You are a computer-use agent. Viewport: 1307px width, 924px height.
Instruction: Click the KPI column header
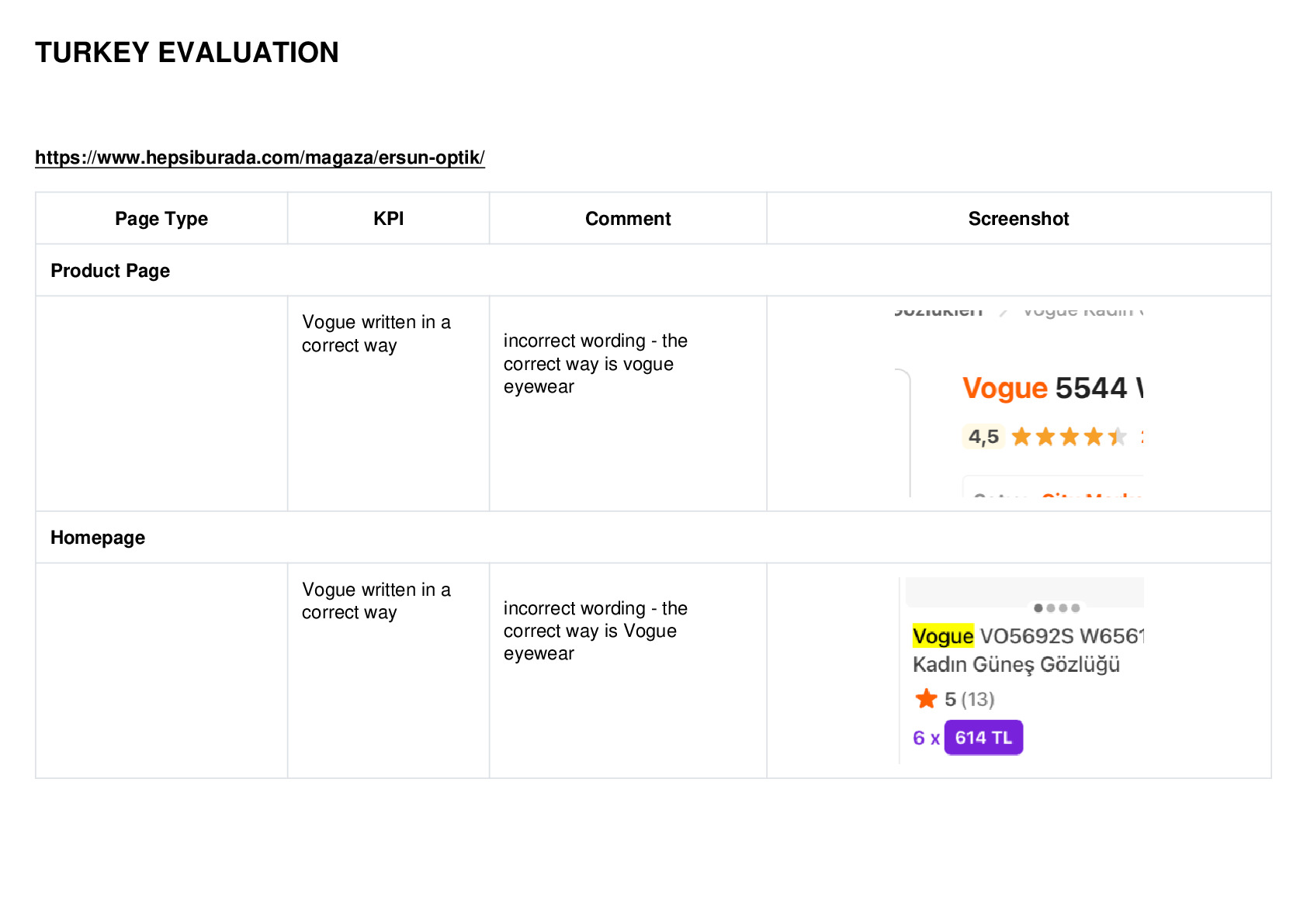(389, 219)
